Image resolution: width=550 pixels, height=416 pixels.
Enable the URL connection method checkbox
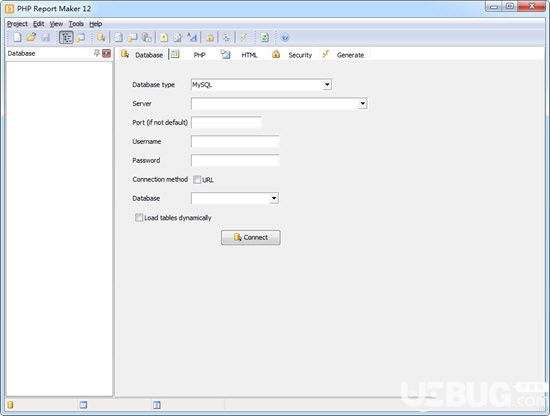(x=197, y=180)
